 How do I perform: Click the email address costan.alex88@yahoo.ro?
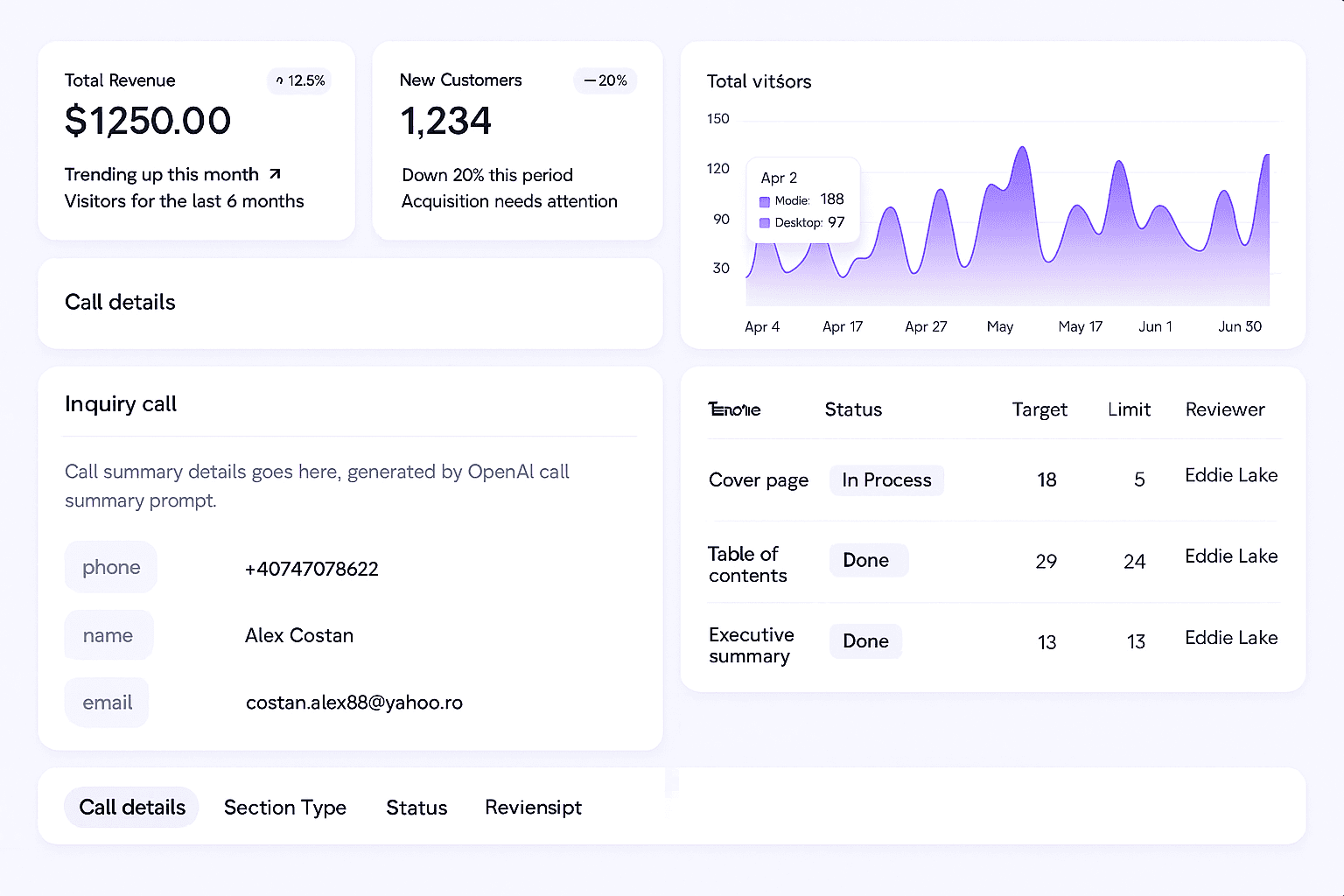[x=353, y=703]
